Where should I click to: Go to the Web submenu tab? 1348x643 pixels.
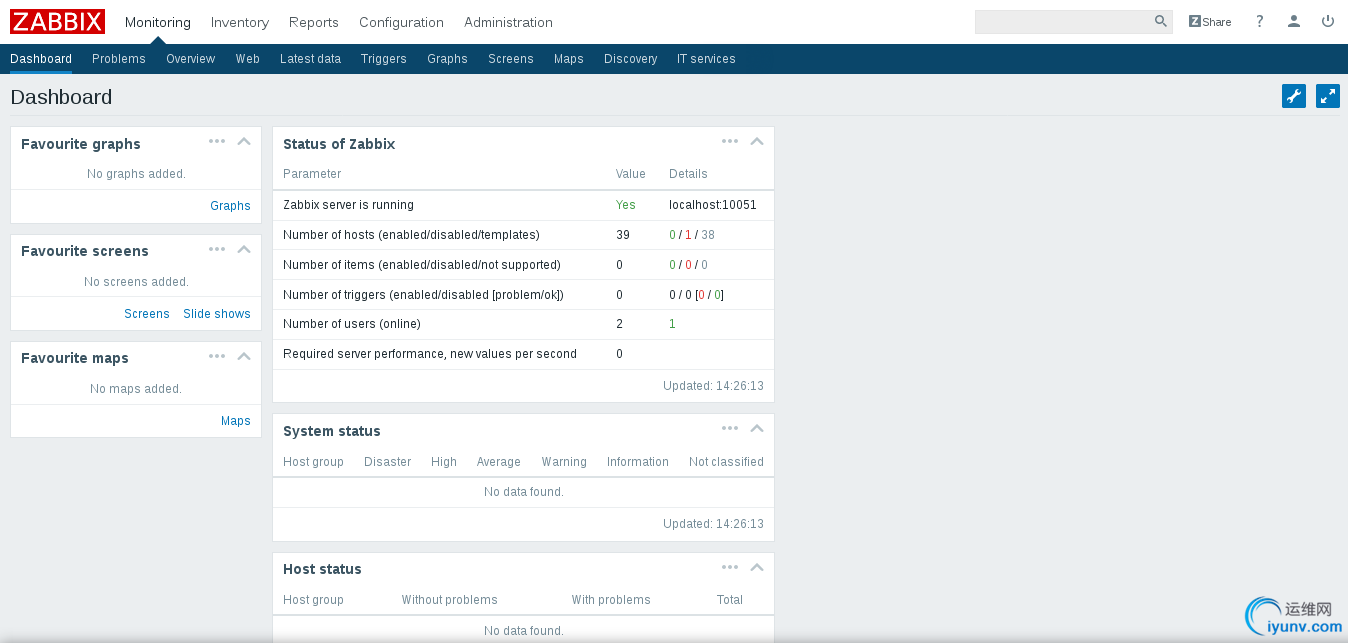pos(248,59)
